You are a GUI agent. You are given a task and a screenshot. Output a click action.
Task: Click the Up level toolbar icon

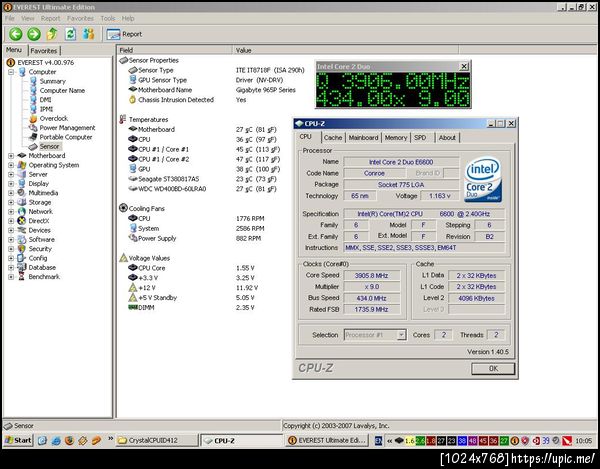click(x=50, y=33)
